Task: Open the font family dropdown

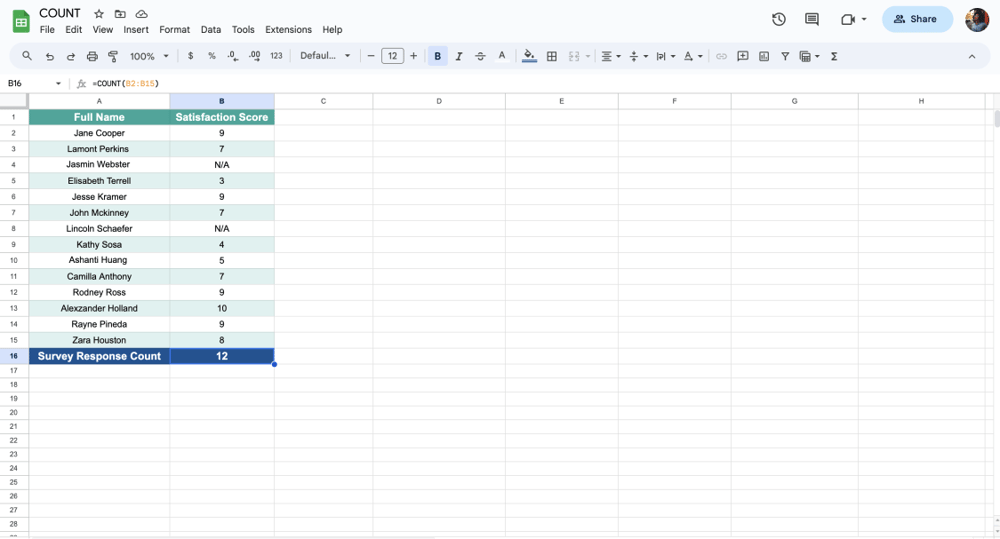Action: [325, 57]
